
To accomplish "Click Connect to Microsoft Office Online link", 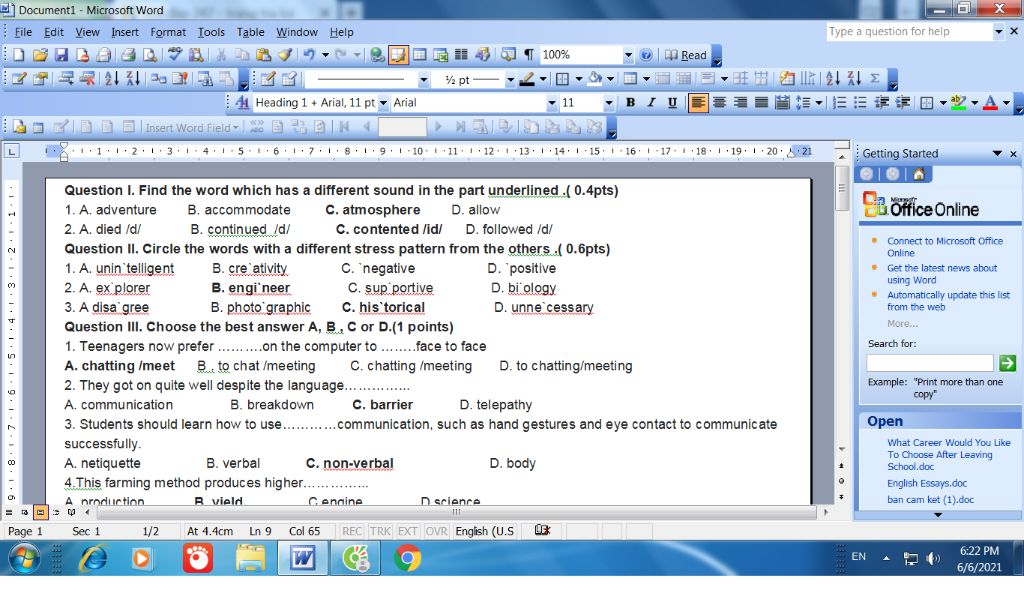I will [x=944, y=247].
